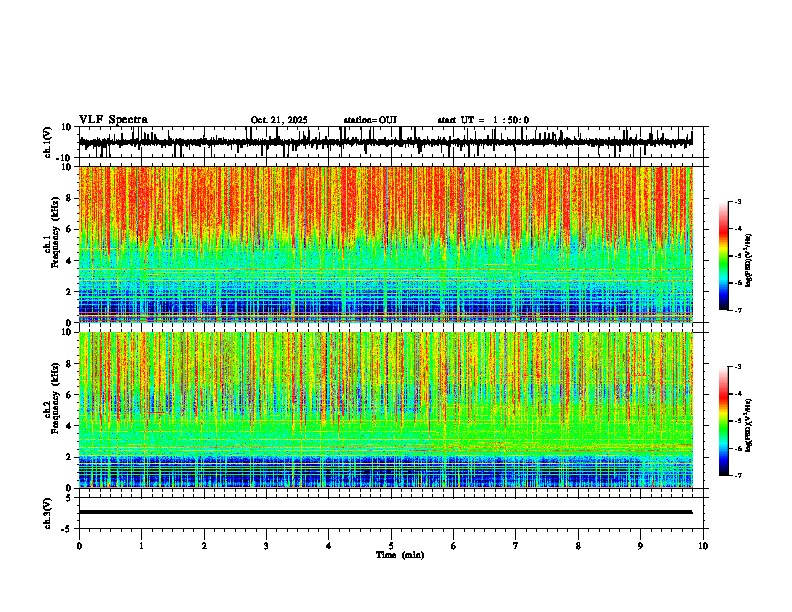792x612 pixels.
Task: Click the "-3" label on ch.1 colorbar
Action: [738, 201]
